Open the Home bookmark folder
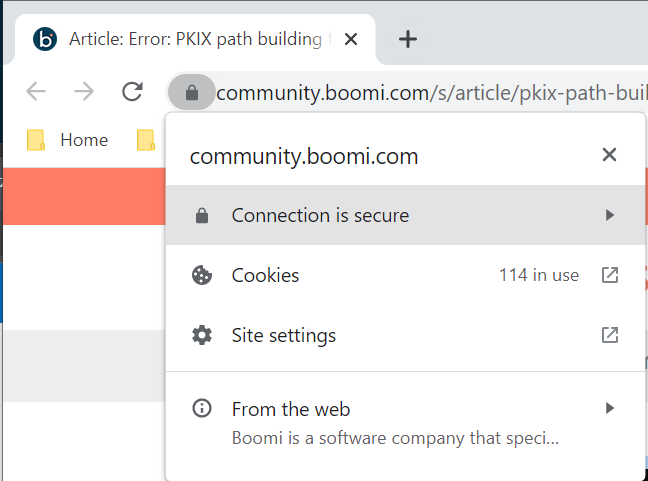Viewport: 648px width, 481px height. point(68,140)
